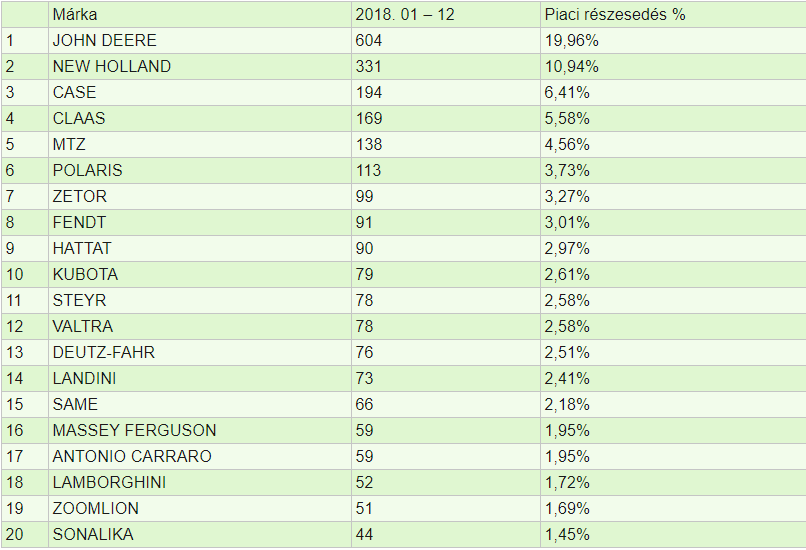Click the ANTONIO CARRARO brand name

(134, 457)
